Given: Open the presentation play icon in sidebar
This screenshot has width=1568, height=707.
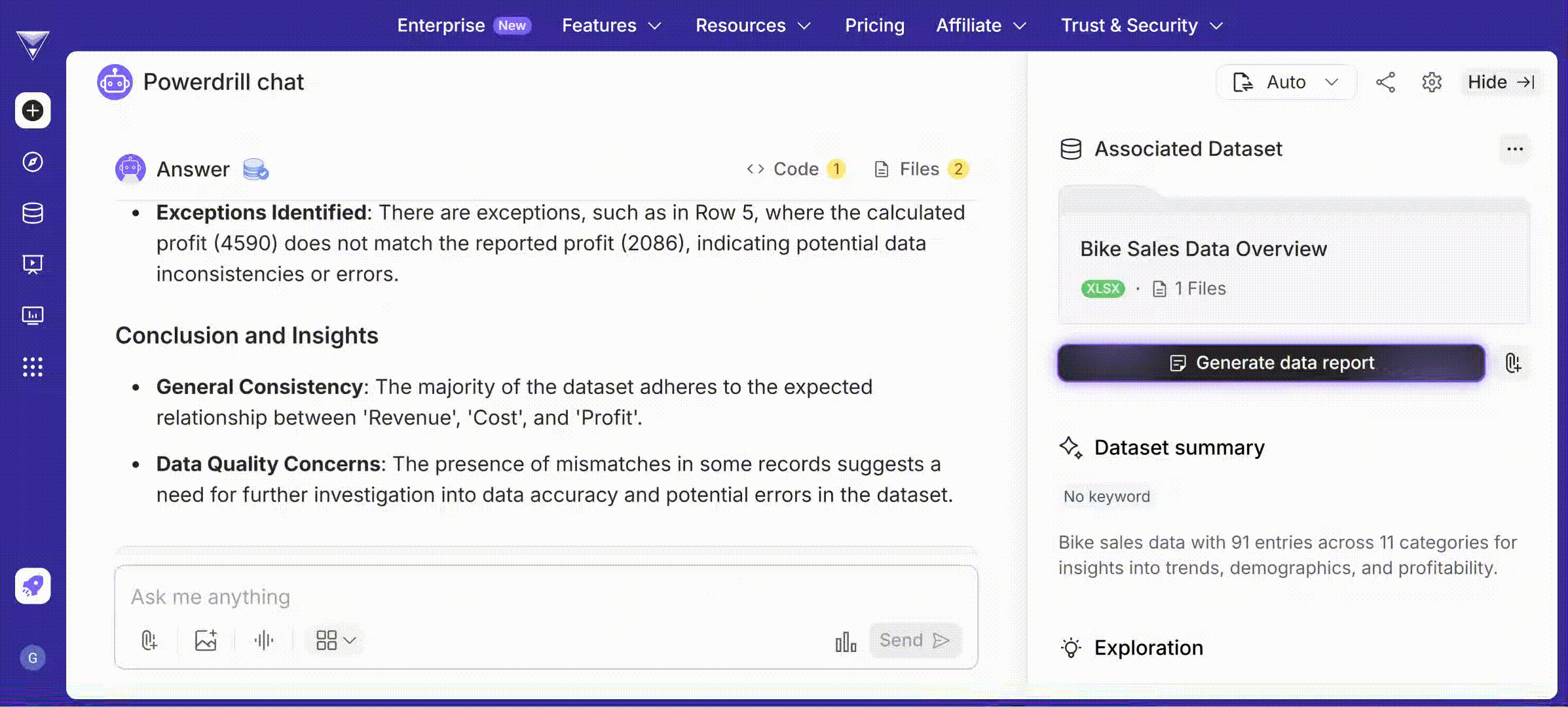Looking at the screenshot, I should pos(33,264).
